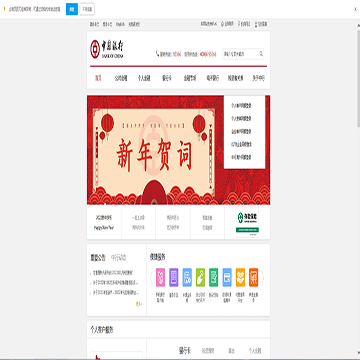Open the 个人金融 navigation menu

(x=144, y=78)
